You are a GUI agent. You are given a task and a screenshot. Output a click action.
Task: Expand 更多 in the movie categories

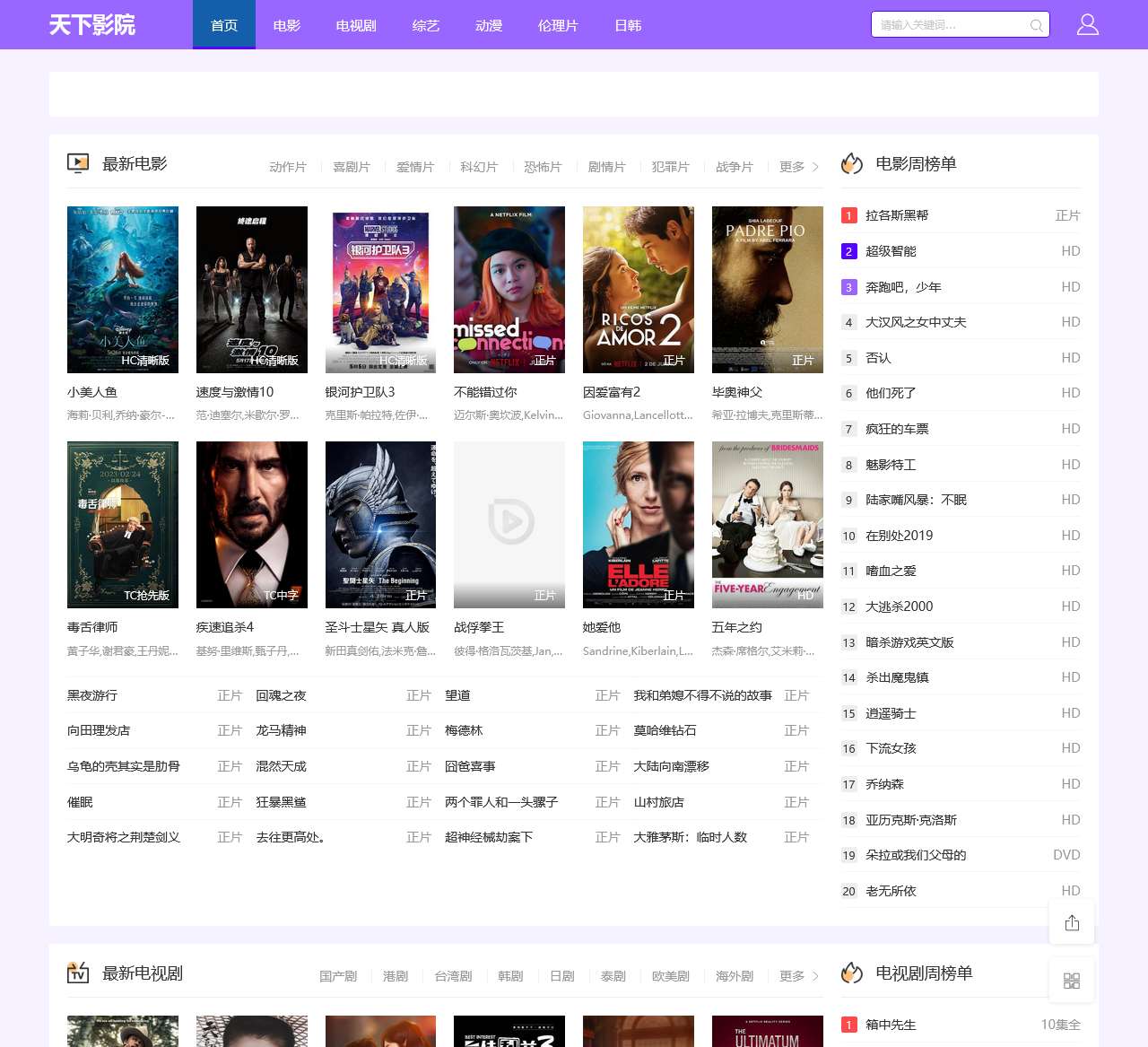pos(798,167)
